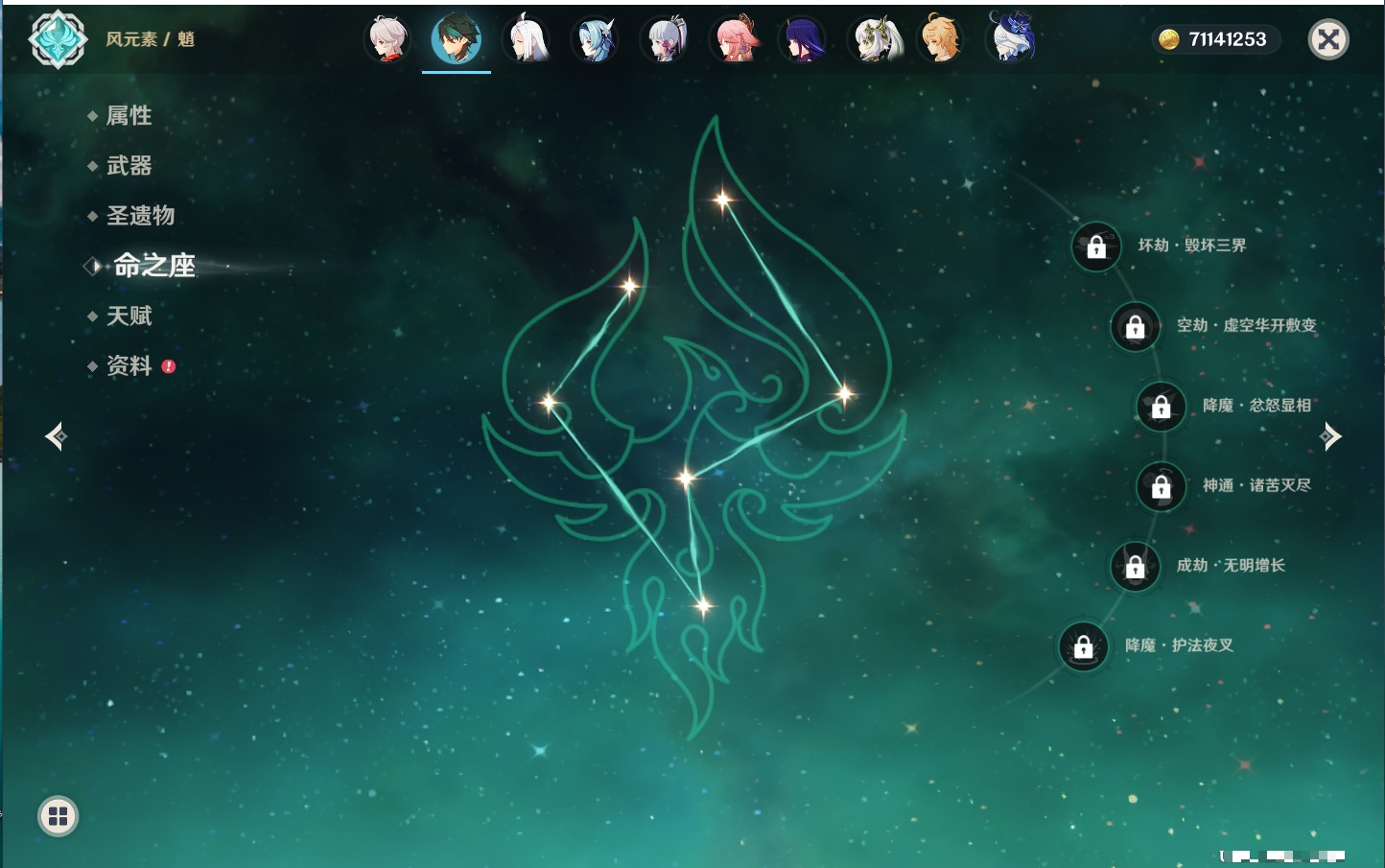
Task: Click the lock icon for 神通·诸苦灭尽
Action: [x=1161, y=486]
